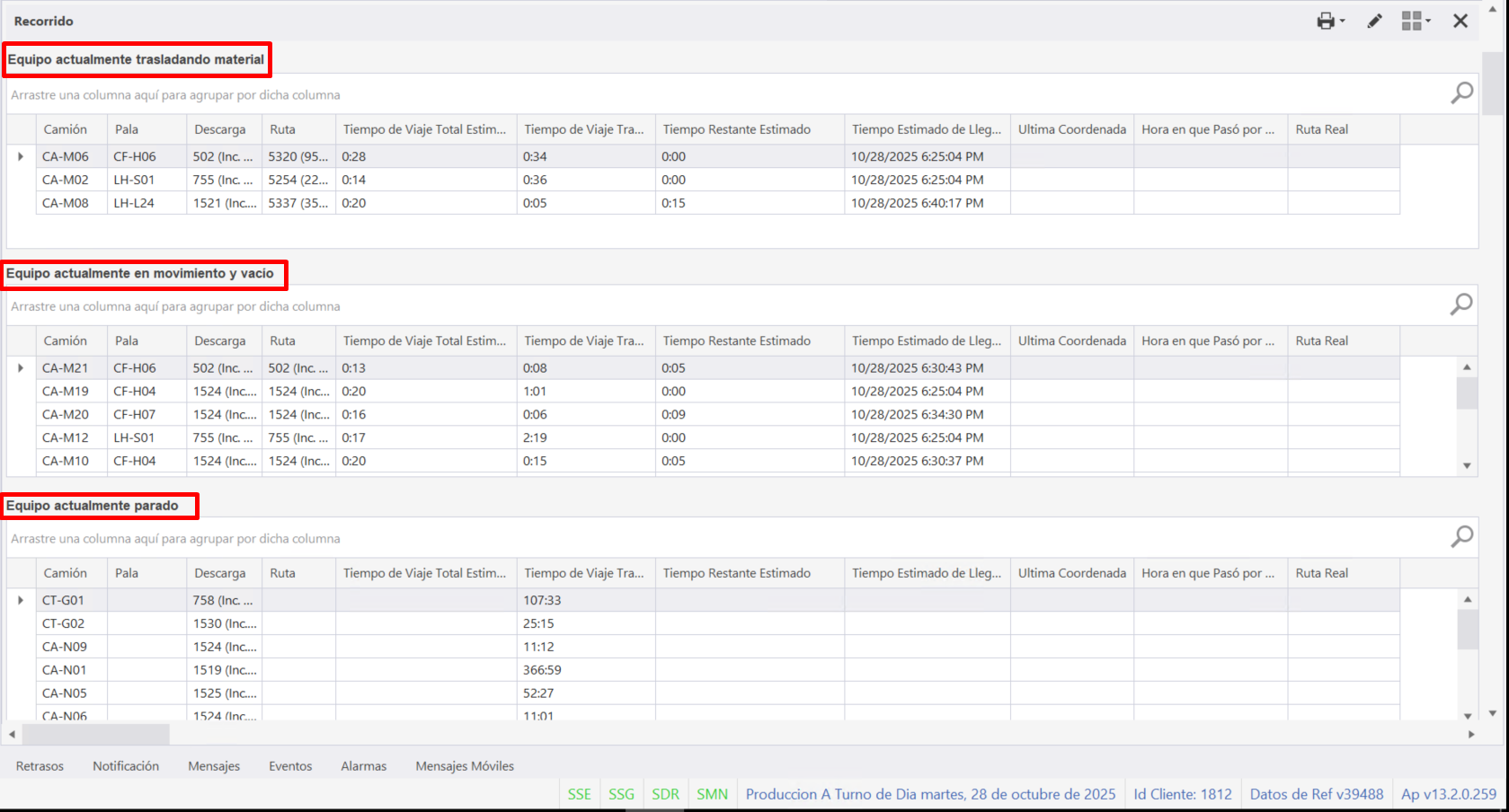
Task: Open the Mensajes Móviles tab
Action: pyautogui.click(x=465, y=766)
